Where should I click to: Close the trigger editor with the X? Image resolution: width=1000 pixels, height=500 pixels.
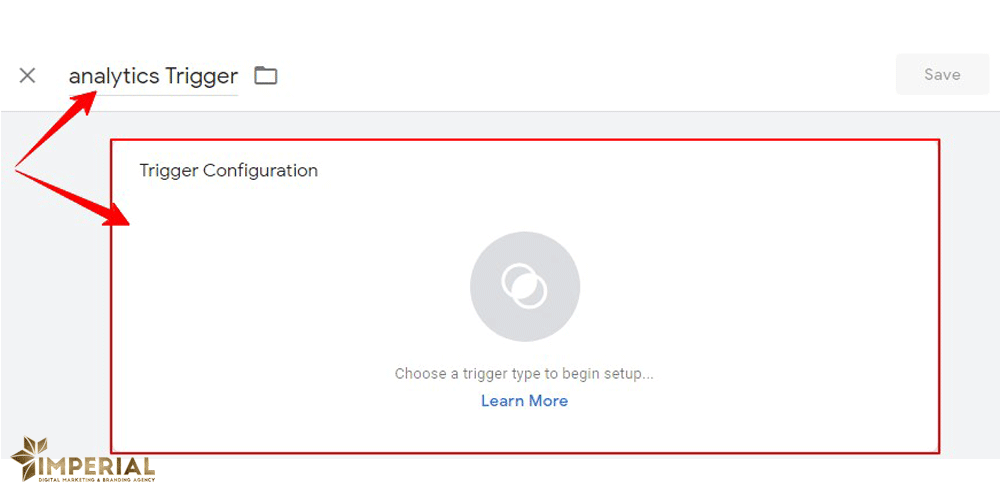point(27,75)
